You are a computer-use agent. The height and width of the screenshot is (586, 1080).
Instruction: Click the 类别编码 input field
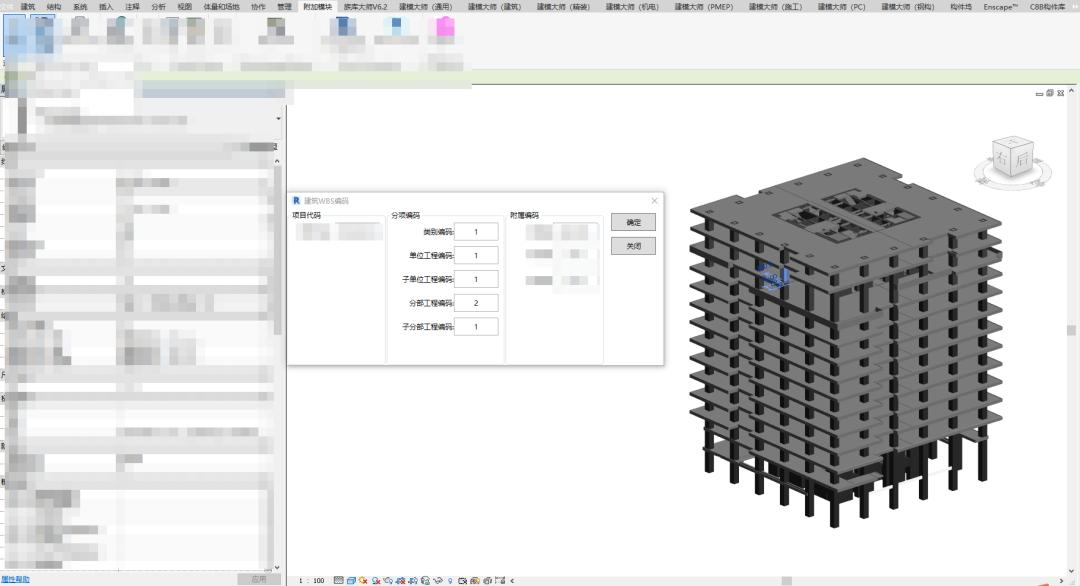coord(476,231)
